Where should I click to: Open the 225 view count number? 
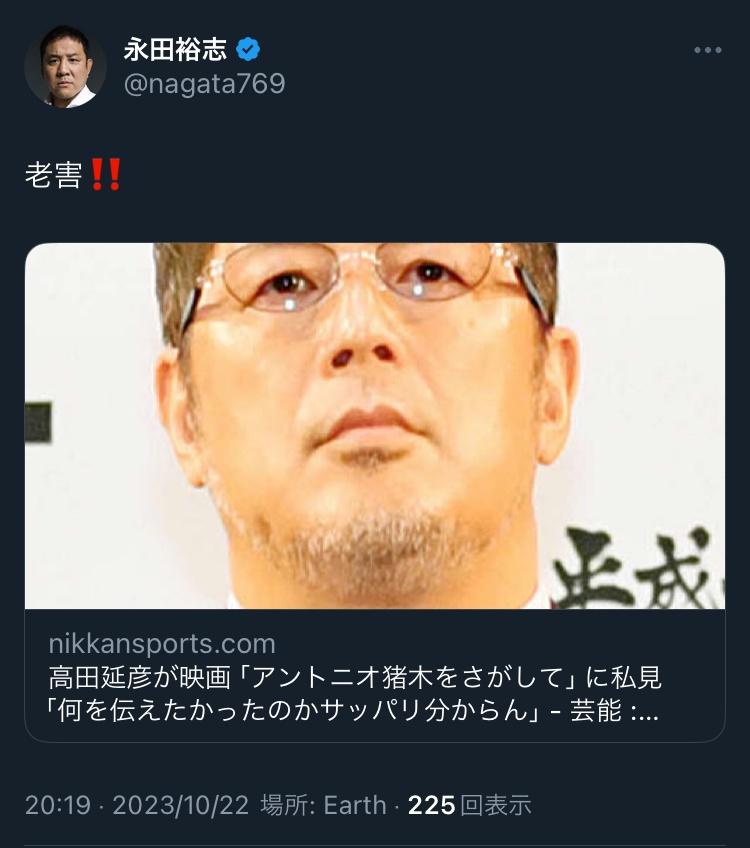(432, 805)
